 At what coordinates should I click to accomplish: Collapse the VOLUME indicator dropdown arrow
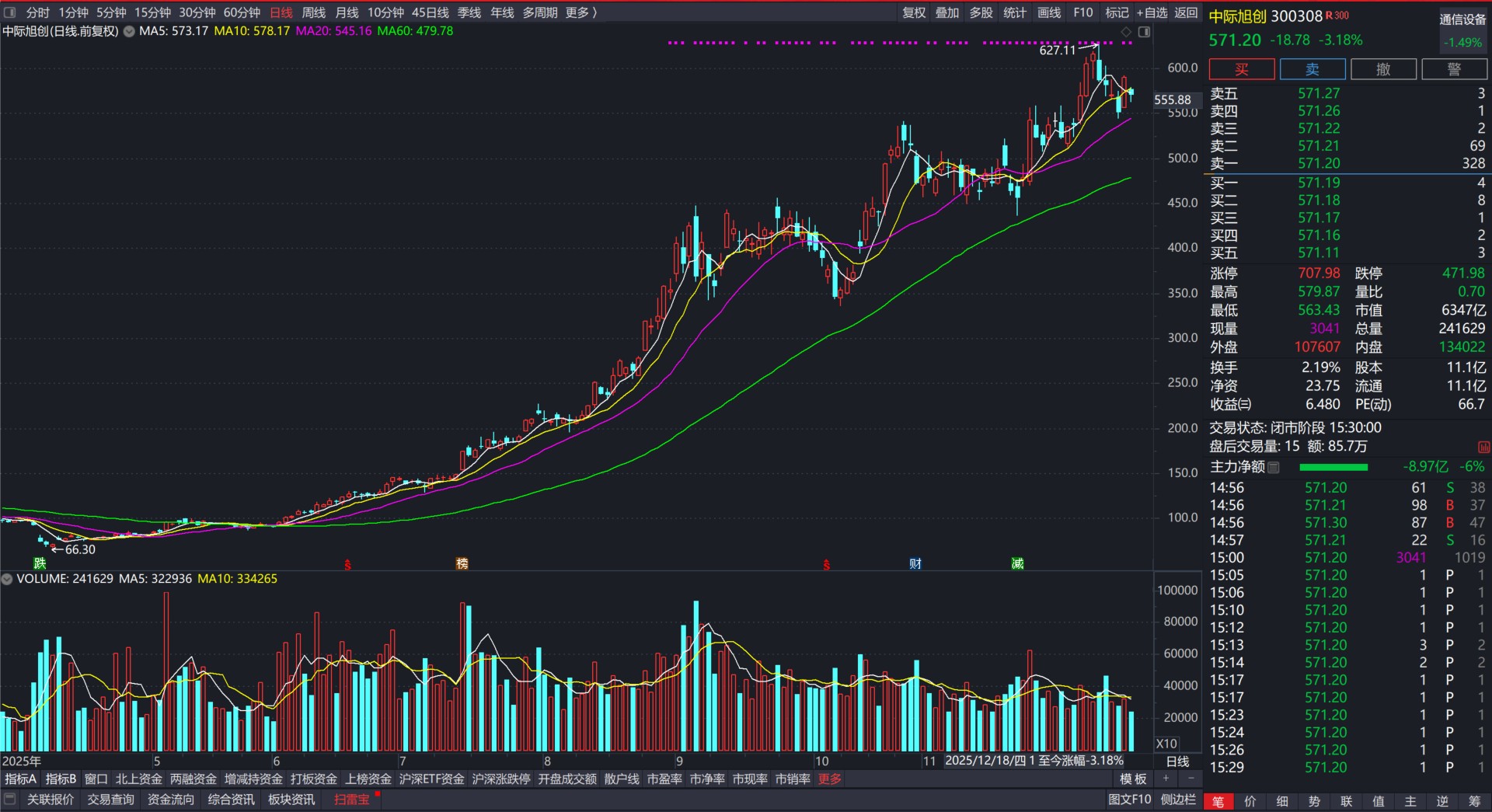pos(8,579)
